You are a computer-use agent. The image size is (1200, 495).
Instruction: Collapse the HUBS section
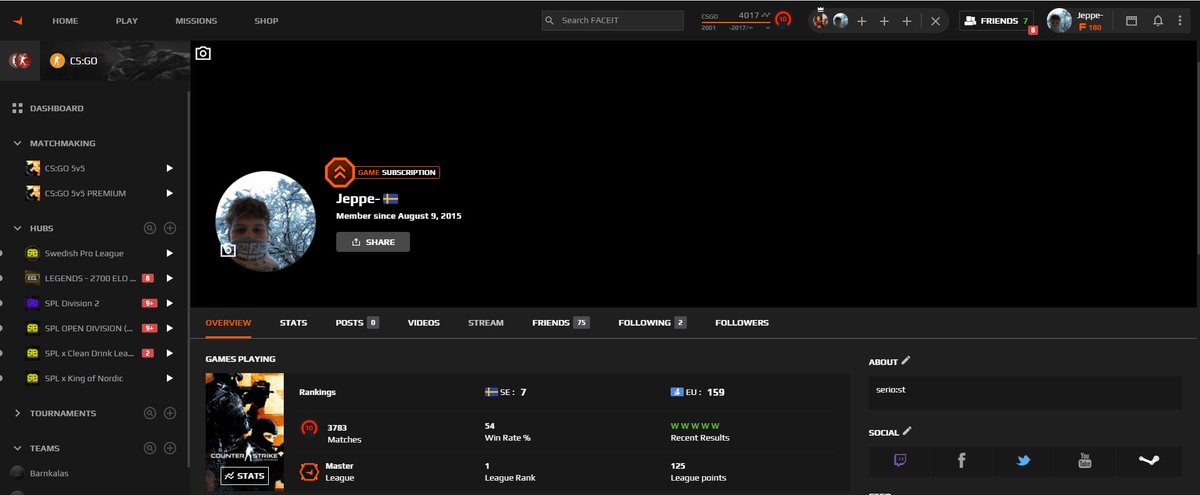coord(18,228)
